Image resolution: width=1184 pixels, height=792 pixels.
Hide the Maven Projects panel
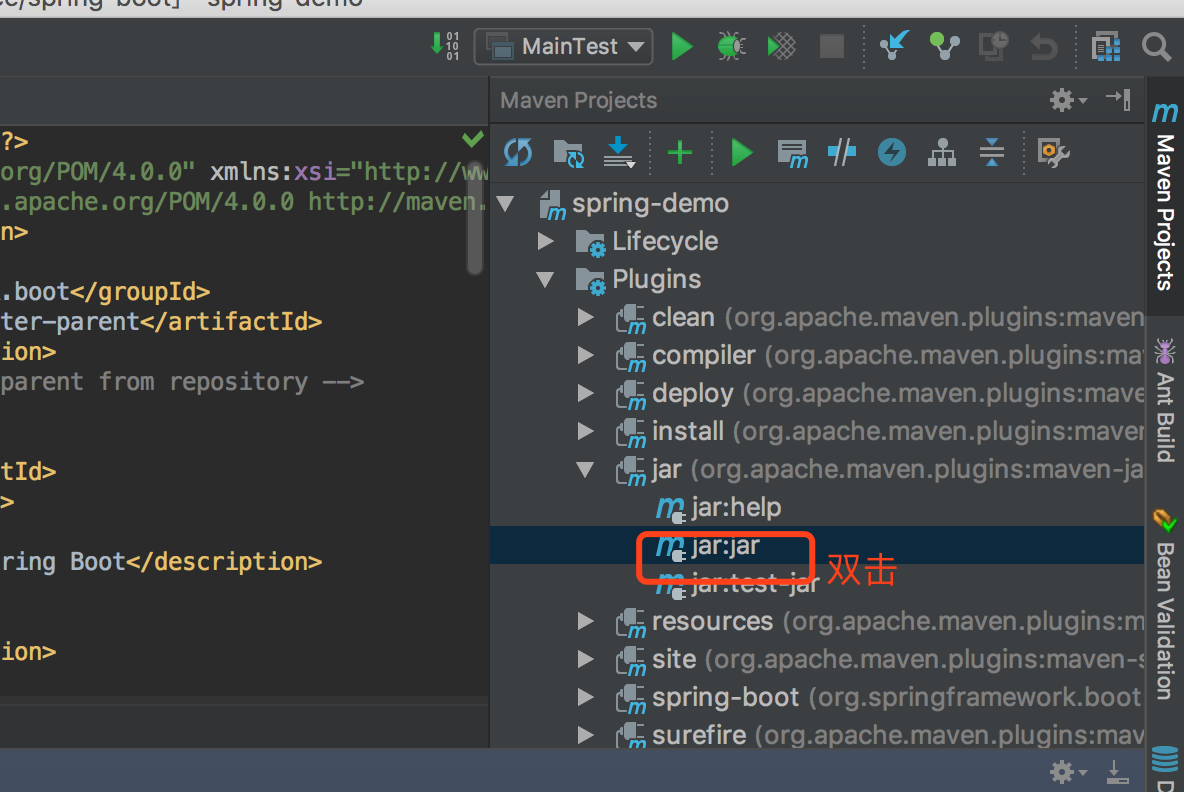coord(1118,99)
